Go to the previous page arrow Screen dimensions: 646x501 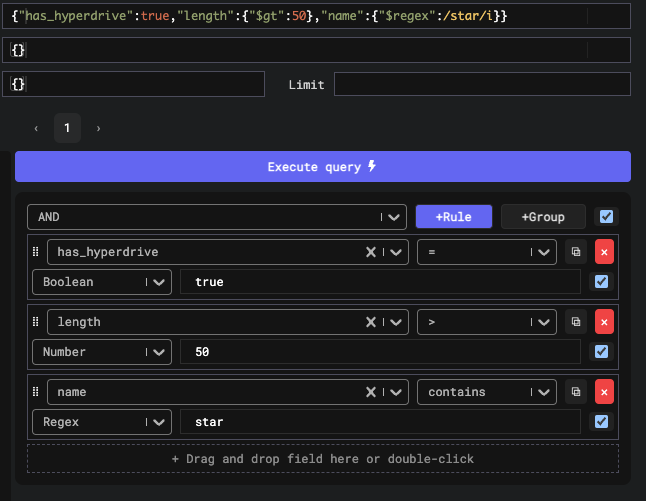(36, 128)
